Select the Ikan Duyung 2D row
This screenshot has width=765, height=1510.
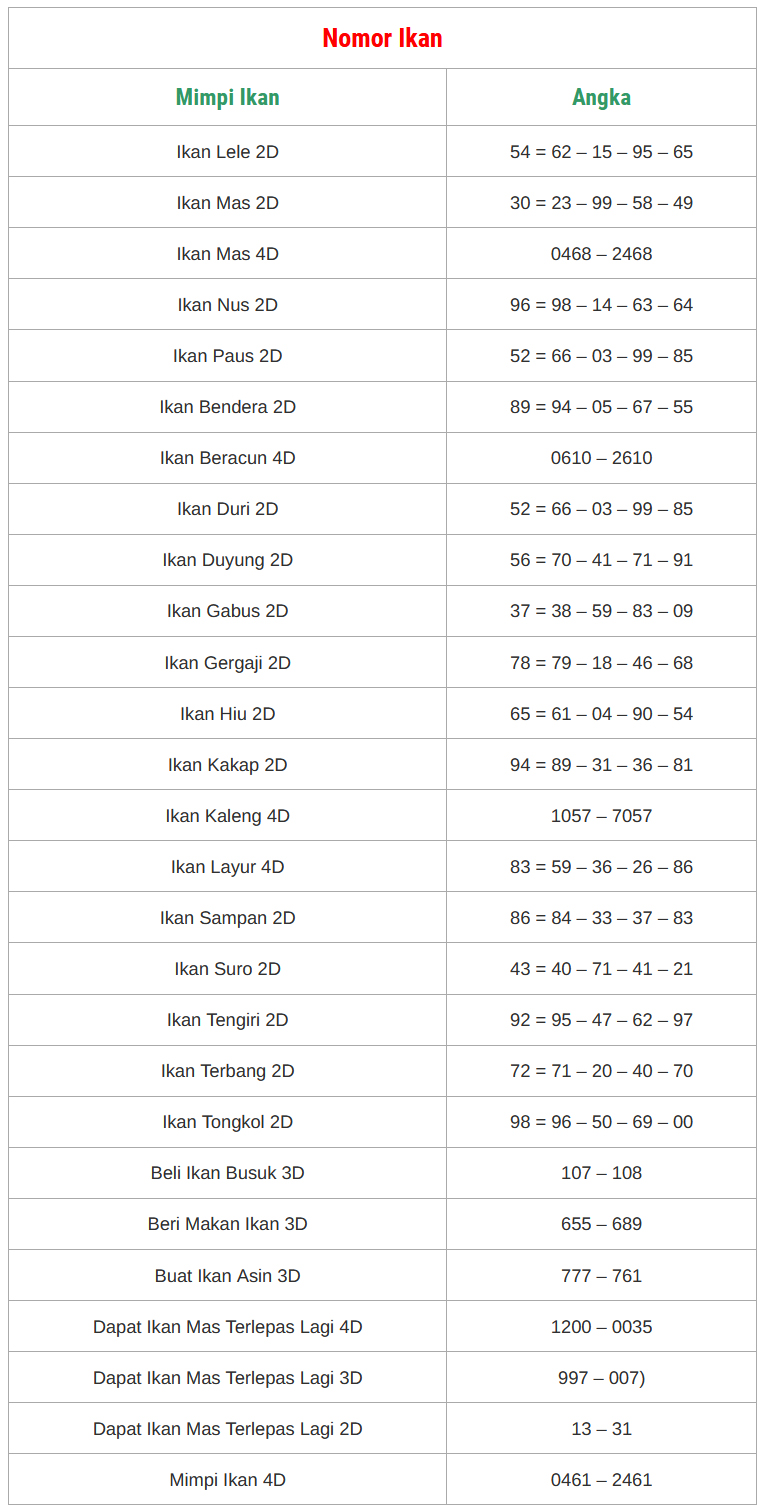click(x=227, y=560)
